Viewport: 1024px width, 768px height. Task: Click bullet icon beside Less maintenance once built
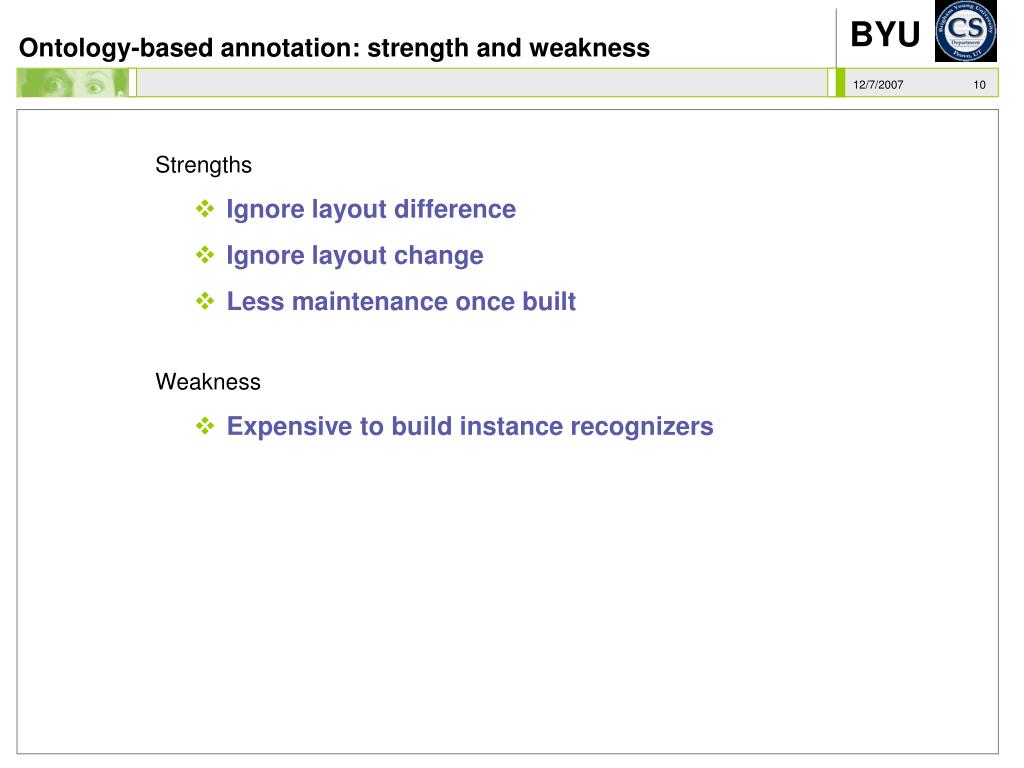205,301
